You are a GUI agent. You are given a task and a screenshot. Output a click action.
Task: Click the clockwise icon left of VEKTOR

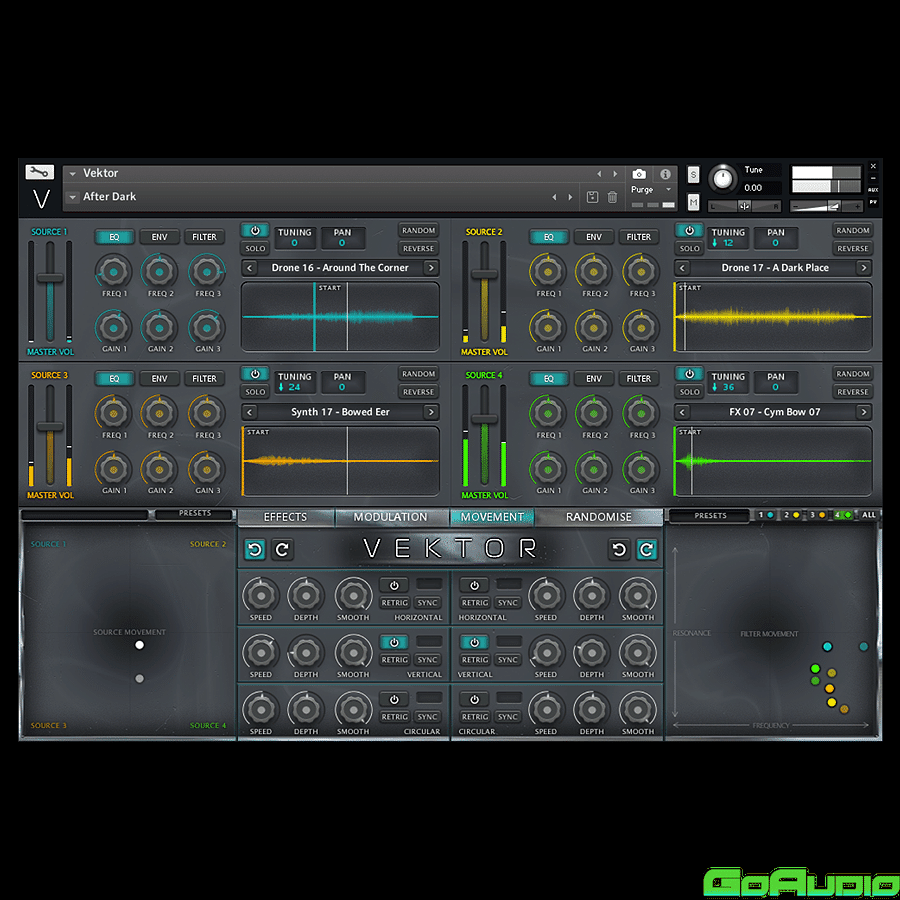coord(282,549)
